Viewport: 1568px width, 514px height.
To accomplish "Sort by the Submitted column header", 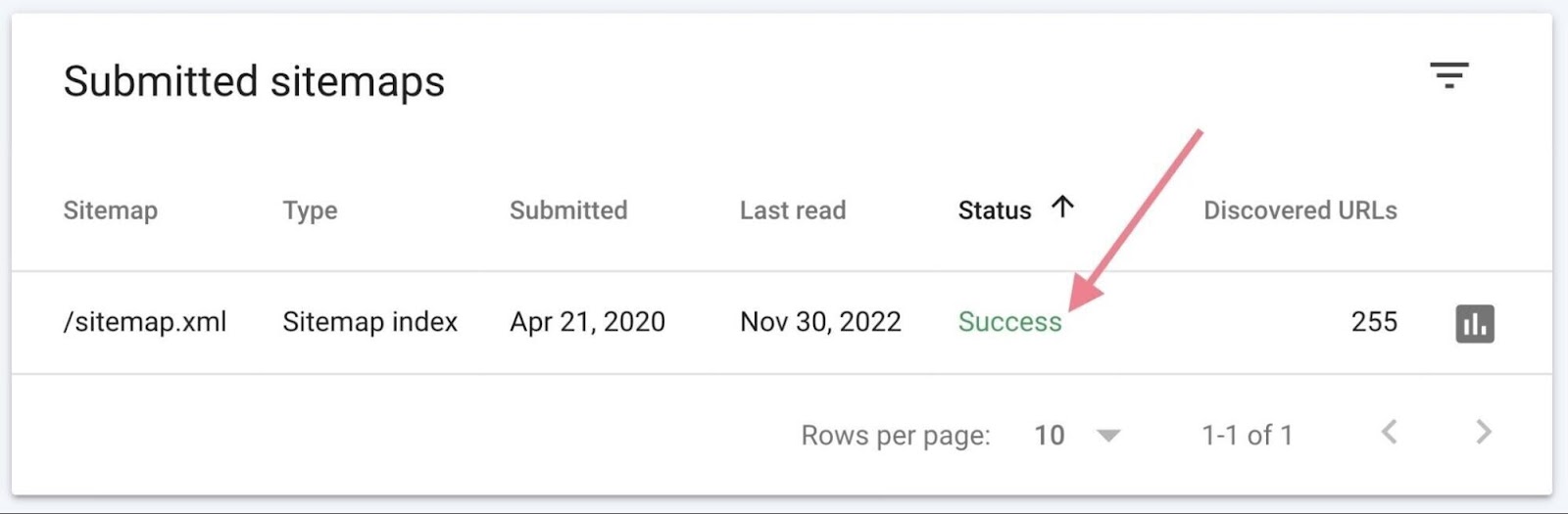I will (568, 210).
